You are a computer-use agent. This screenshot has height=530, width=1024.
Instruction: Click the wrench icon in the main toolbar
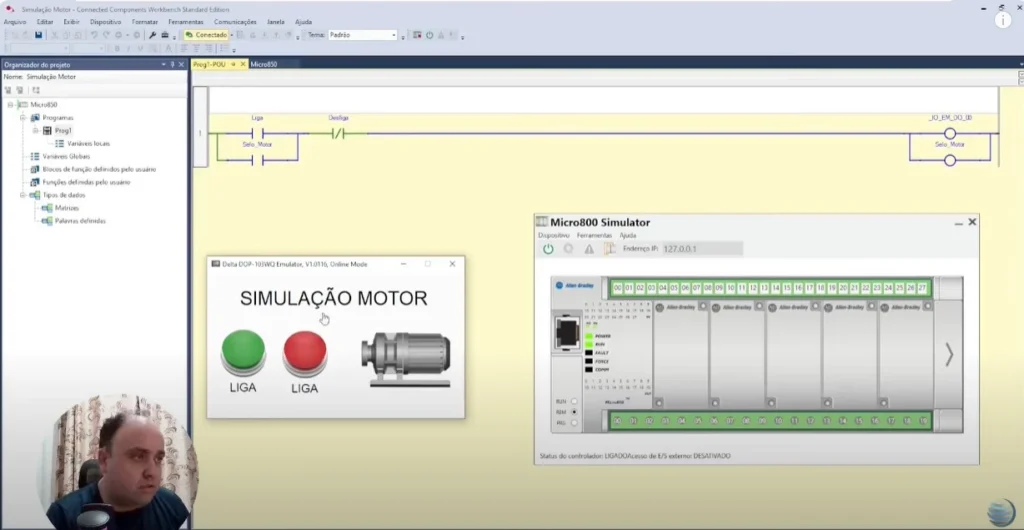point(153,35)
